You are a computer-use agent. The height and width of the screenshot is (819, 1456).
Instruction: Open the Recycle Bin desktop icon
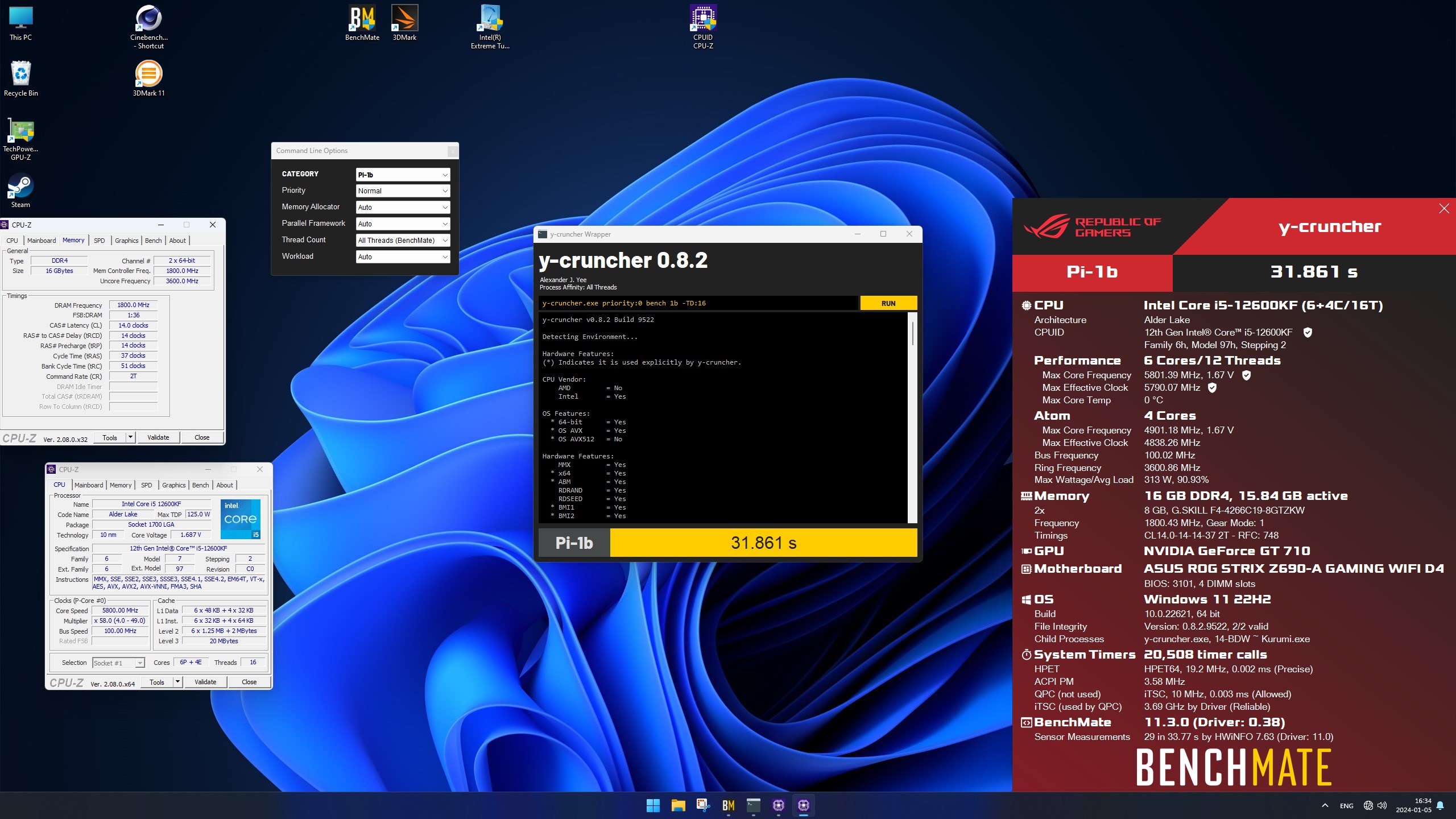[21, 78]
